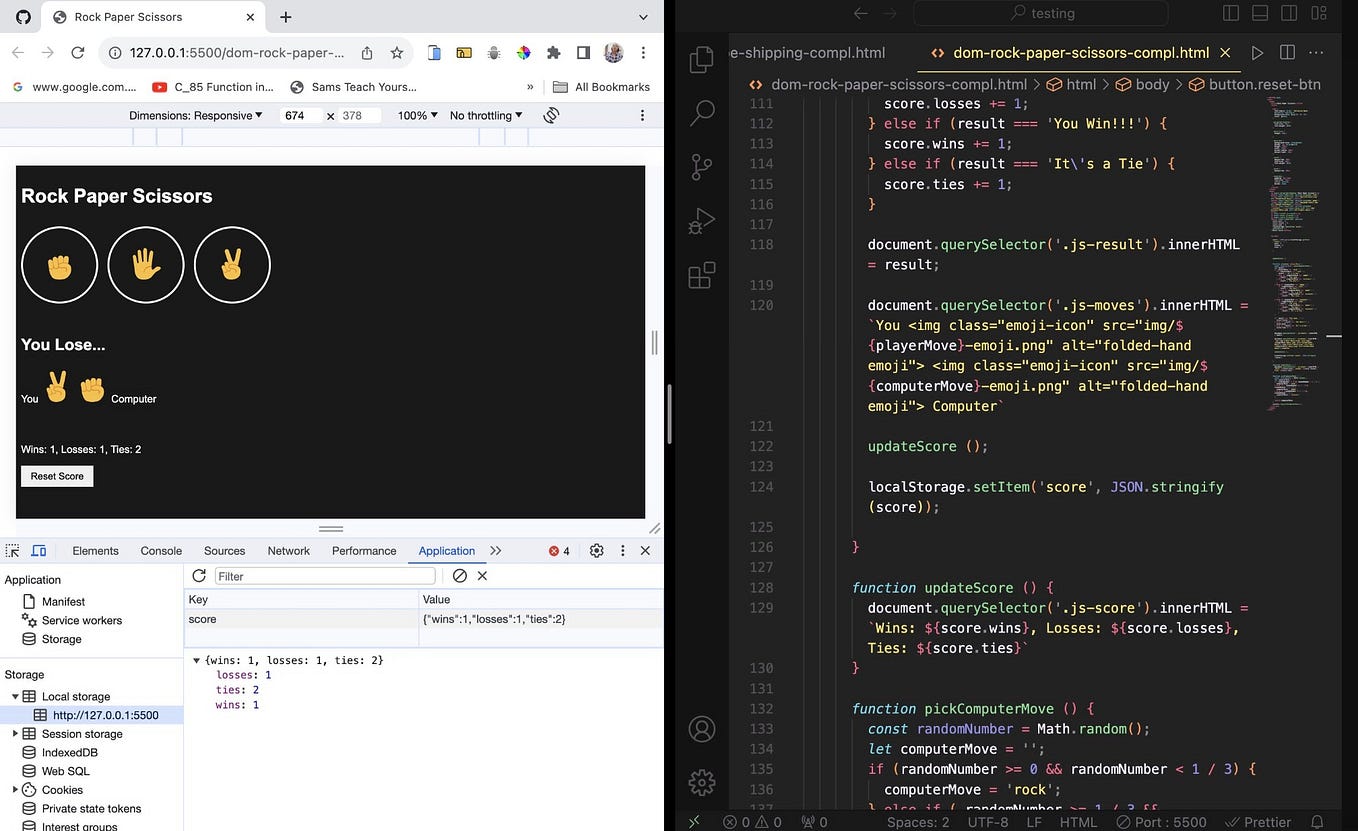Viewport: 1358px width, 831px height.
Task: Collapse the Local storage tree entry
Action: pyautogui.click(x=17, y=696)
